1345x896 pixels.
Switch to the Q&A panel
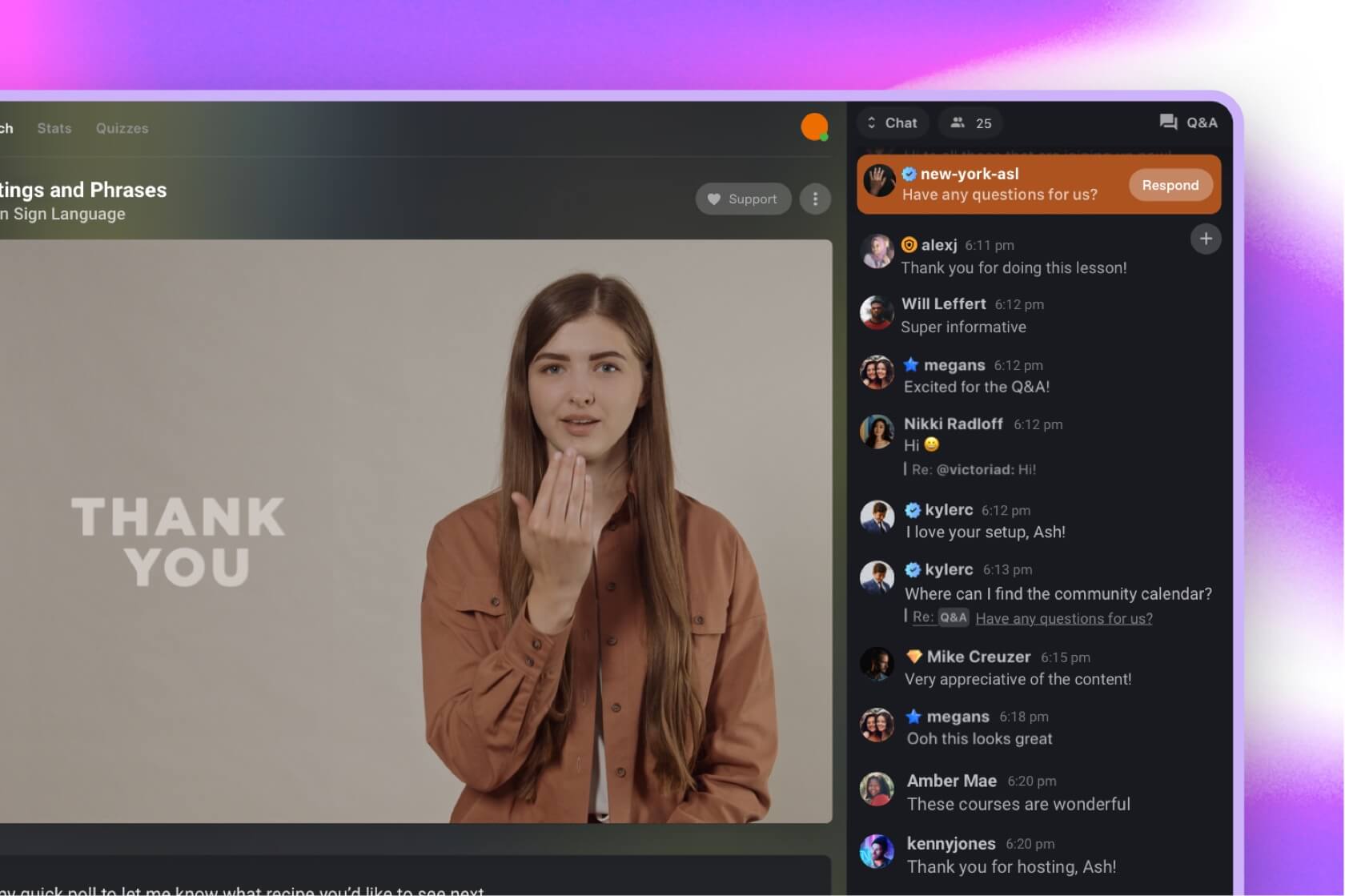[1188, 123]
